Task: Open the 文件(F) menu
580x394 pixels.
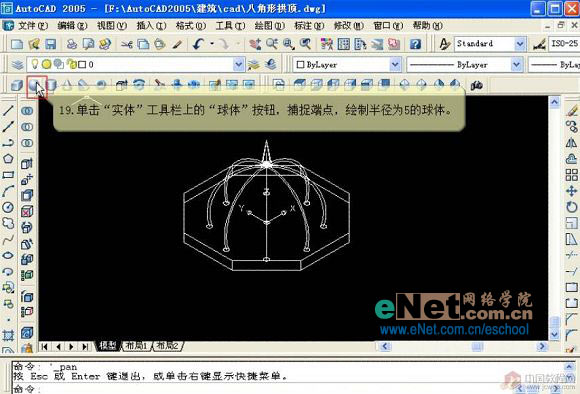Action: click(33, 26)
